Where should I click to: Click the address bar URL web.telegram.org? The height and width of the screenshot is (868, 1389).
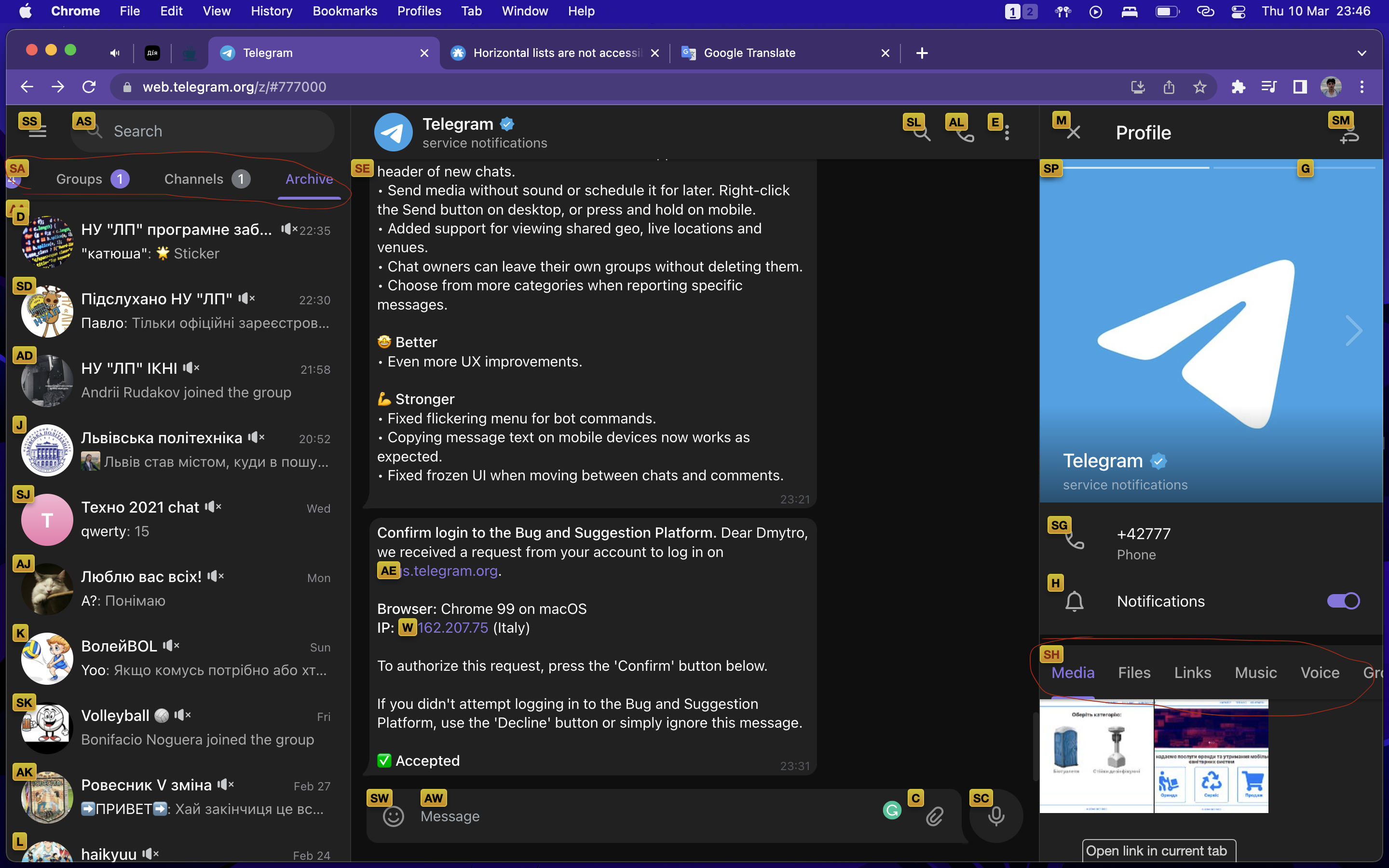[x=234, y=87]
